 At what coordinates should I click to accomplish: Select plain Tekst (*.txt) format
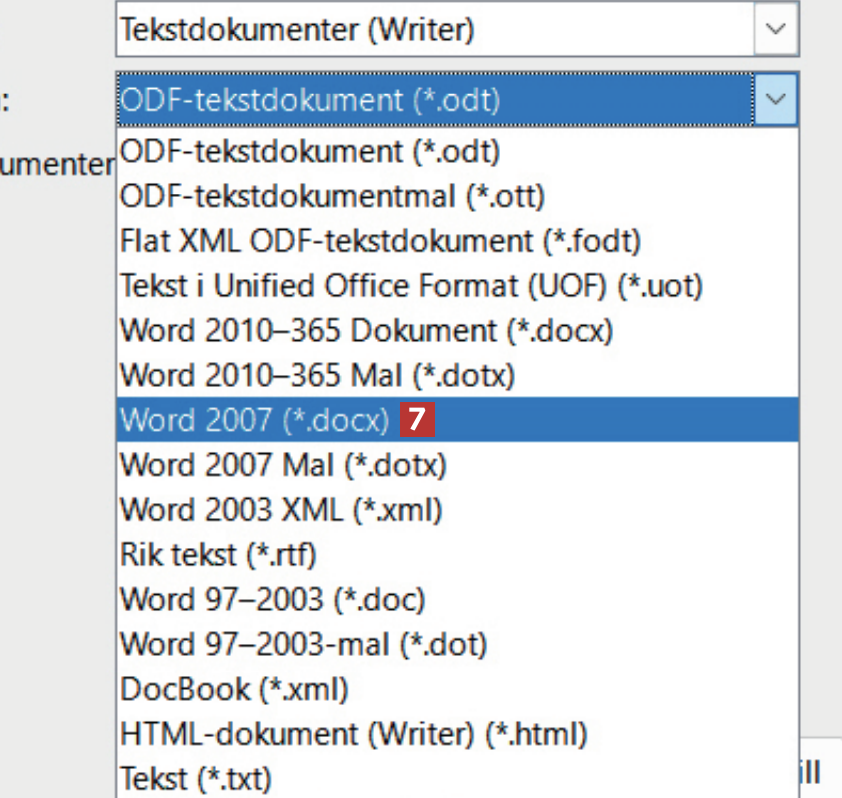196,778
